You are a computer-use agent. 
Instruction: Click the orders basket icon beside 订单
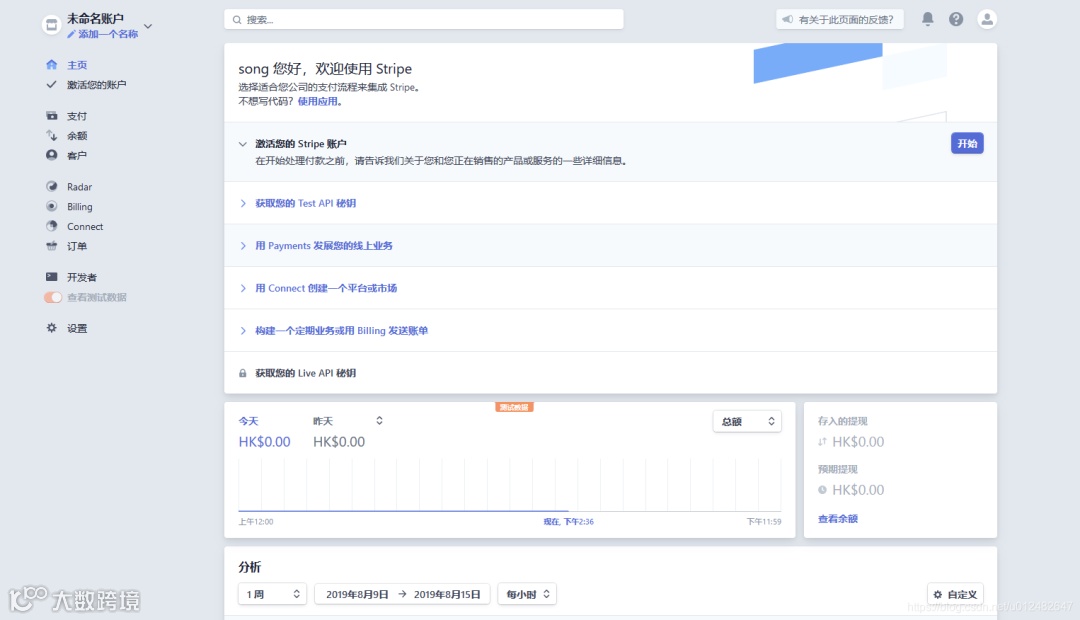52,246
